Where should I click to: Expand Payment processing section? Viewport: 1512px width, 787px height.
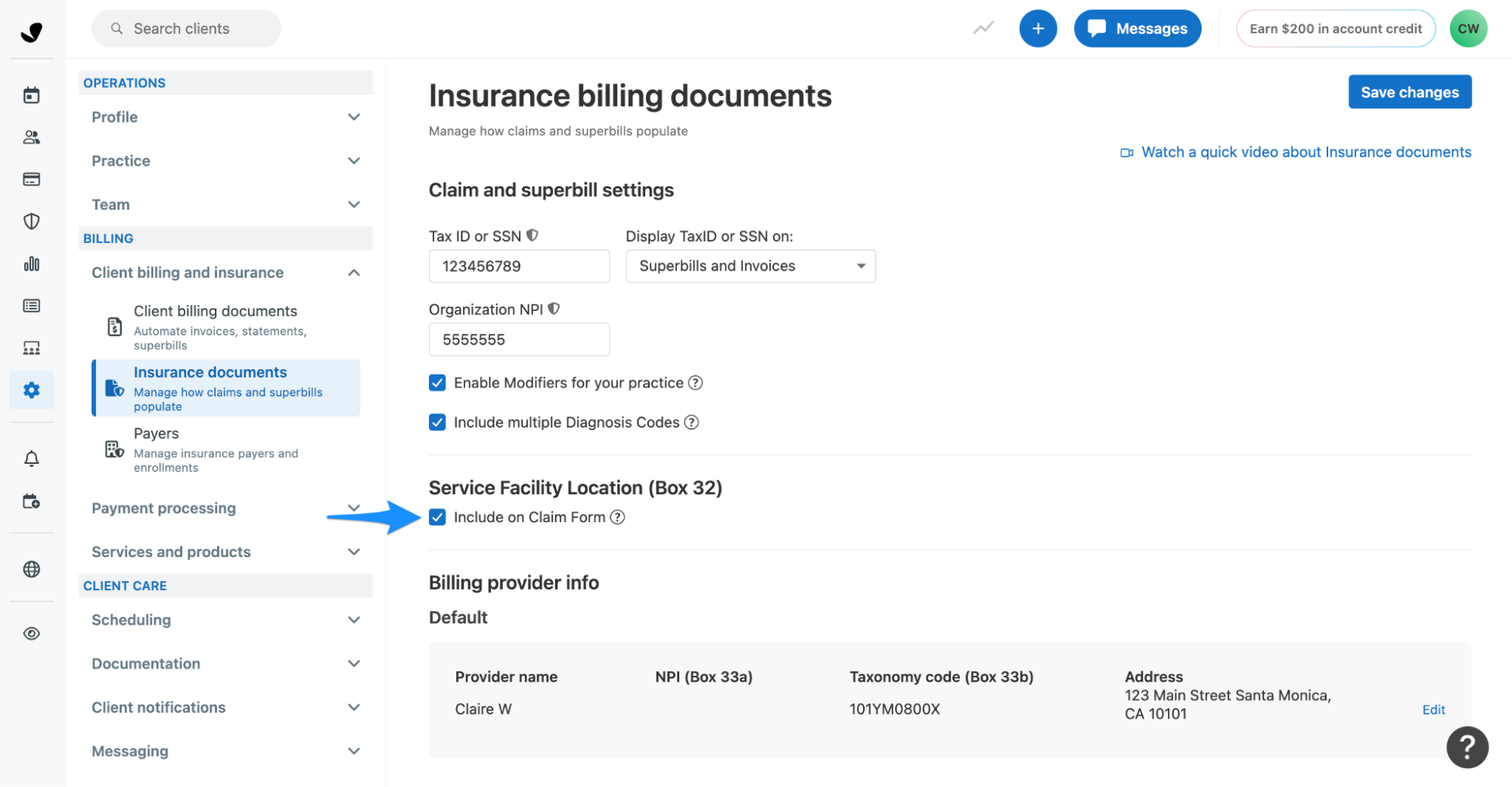coord(225,509)
